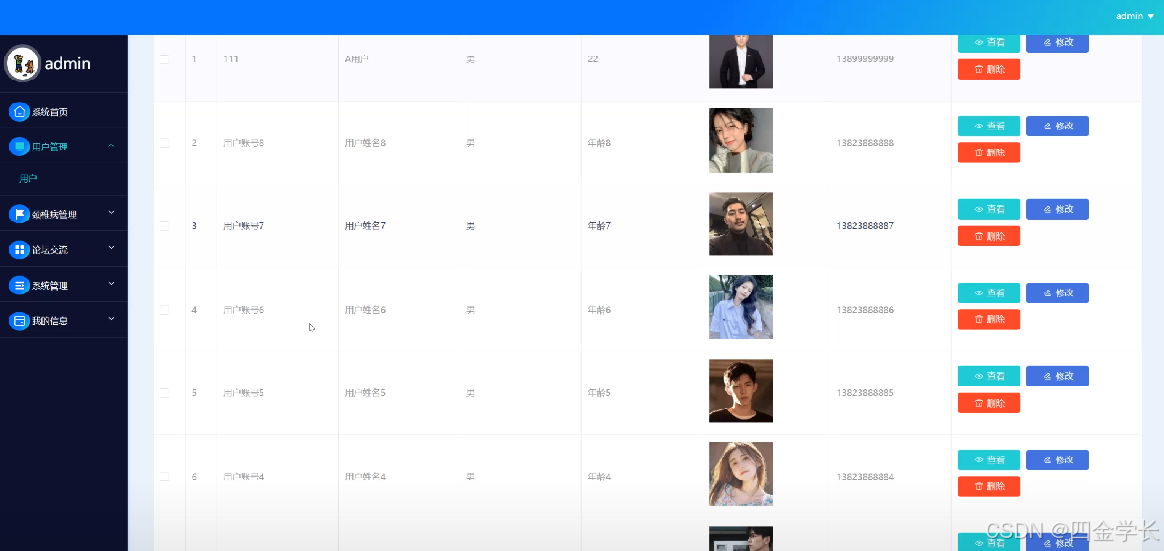This screenshot has width=1164, height=551.
Task: Click 删除 for the 用户账号8 row
Action: [x=989, y=152]
